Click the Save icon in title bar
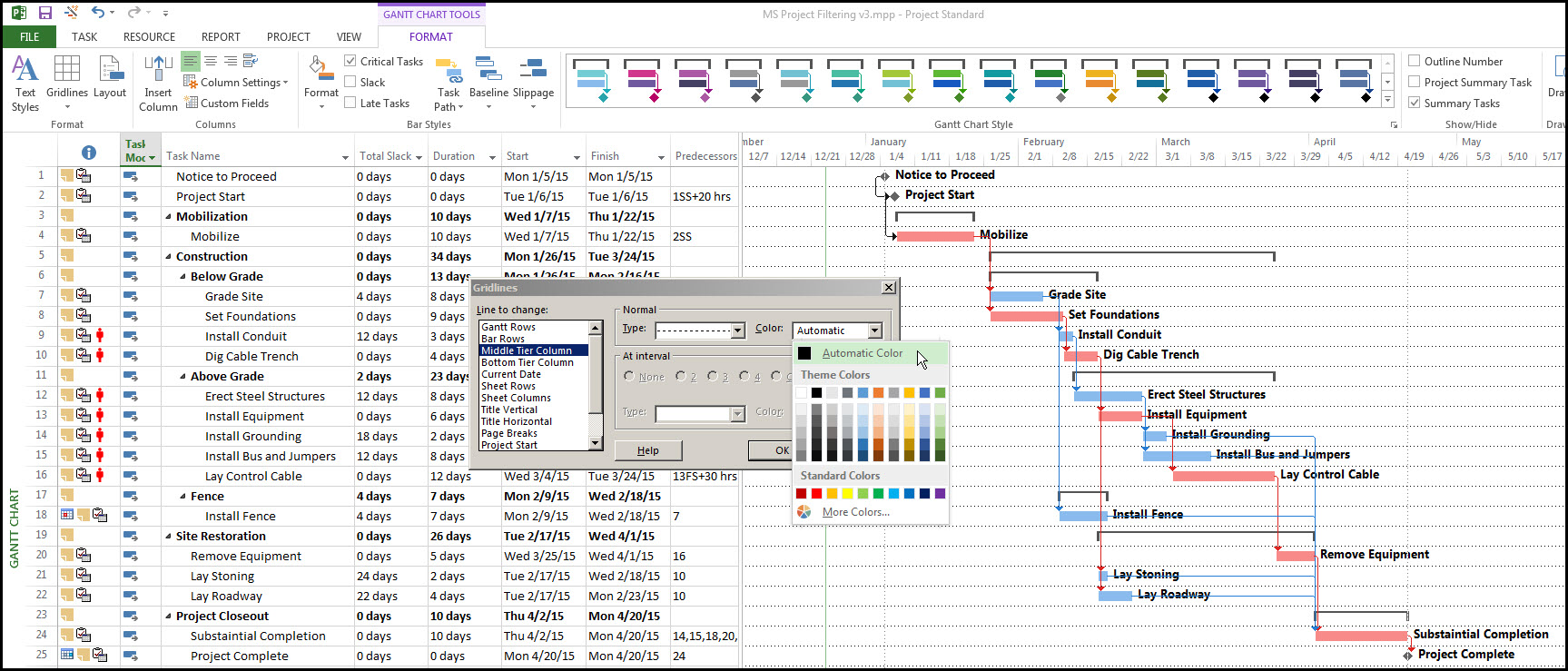This screenshot has width=1568, height=671. [x=45, y=13]
